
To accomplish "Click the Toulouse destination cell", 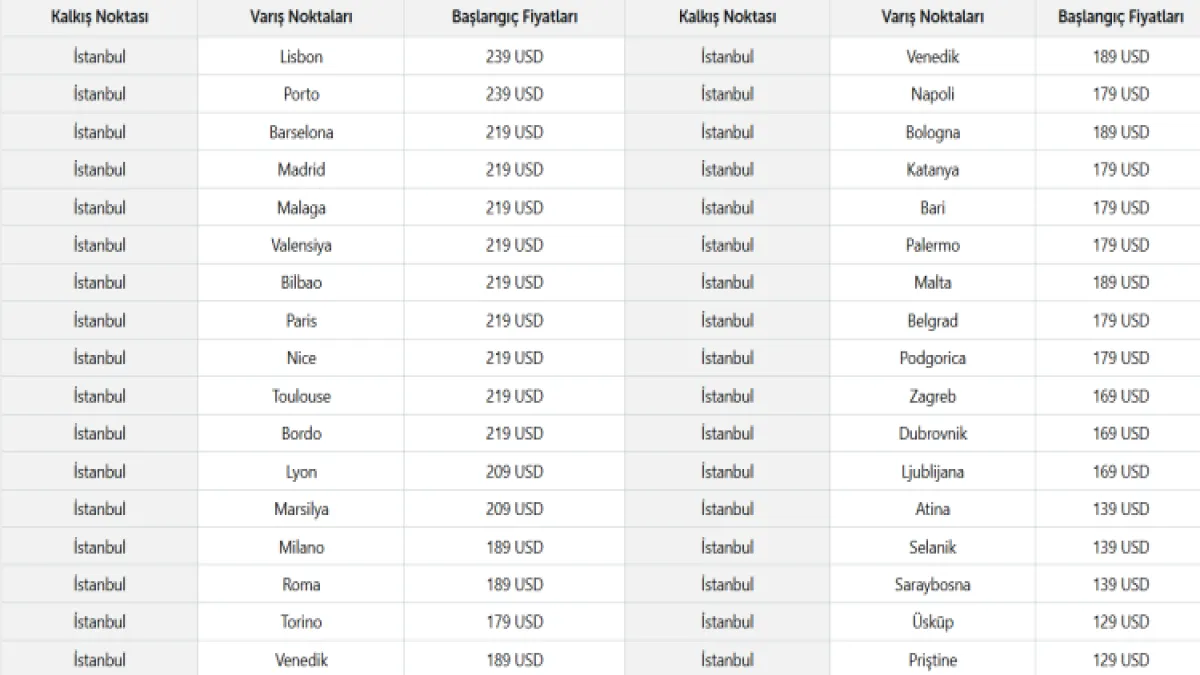I will point(301,396).
